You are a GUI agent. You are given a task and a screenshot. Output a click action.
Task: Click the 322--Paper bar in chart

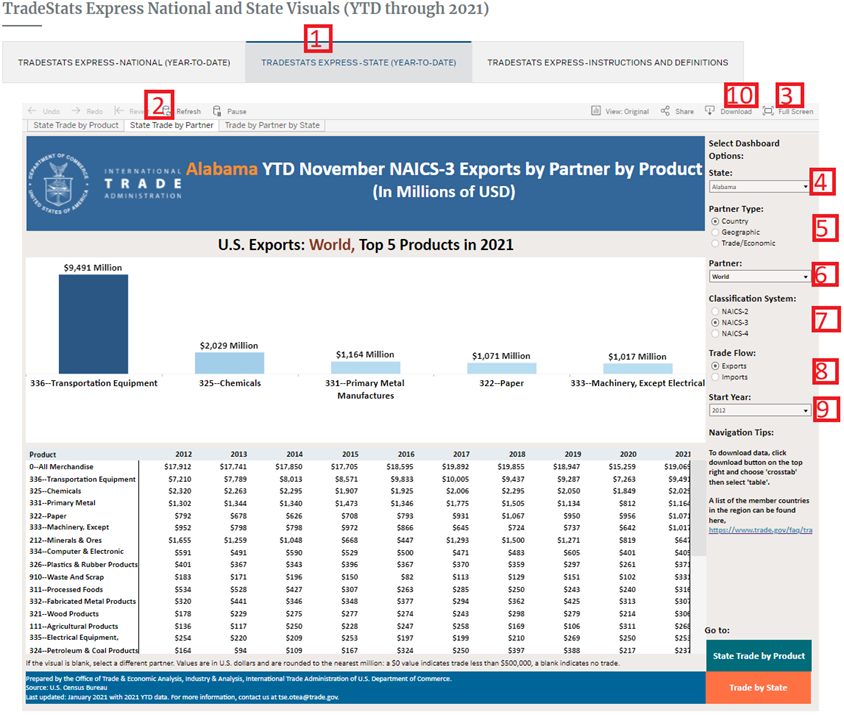pyautogui.click(x=502, y=369)
